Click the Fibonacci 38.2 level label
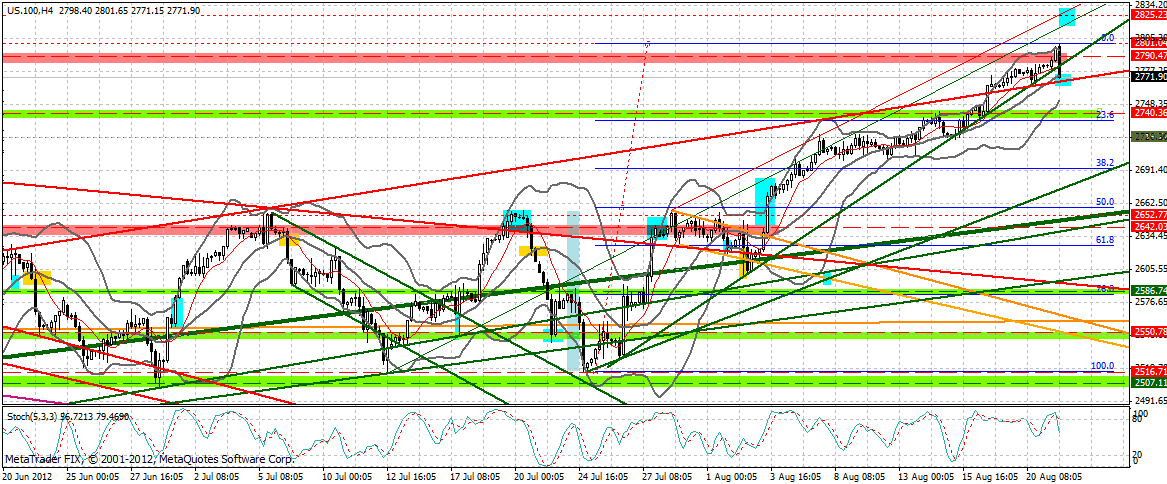 [1106, 162]
